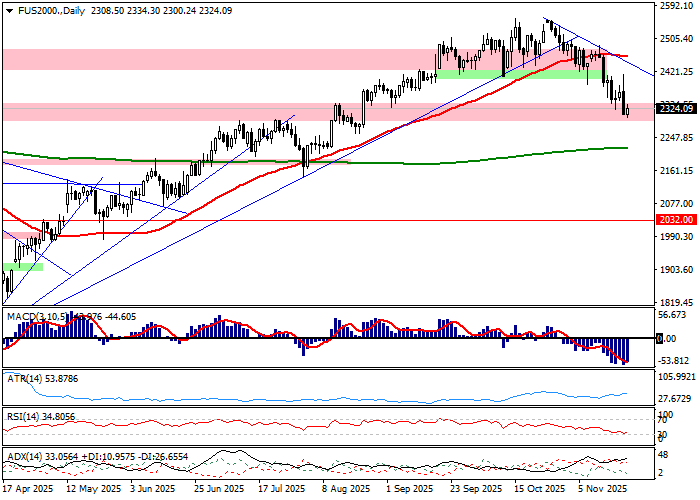Image resolution: width=700 pixels, height=500 pixels.
Task: Click the last MACD histogram bar
Action: (627, 350)
